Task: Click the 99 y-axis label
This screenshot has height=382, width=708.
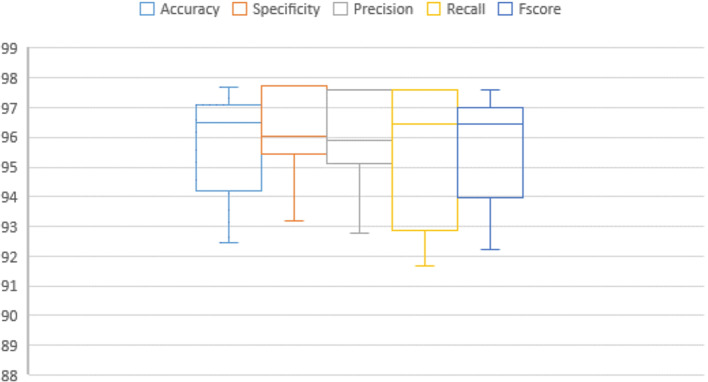Action: tap(9, 49)
